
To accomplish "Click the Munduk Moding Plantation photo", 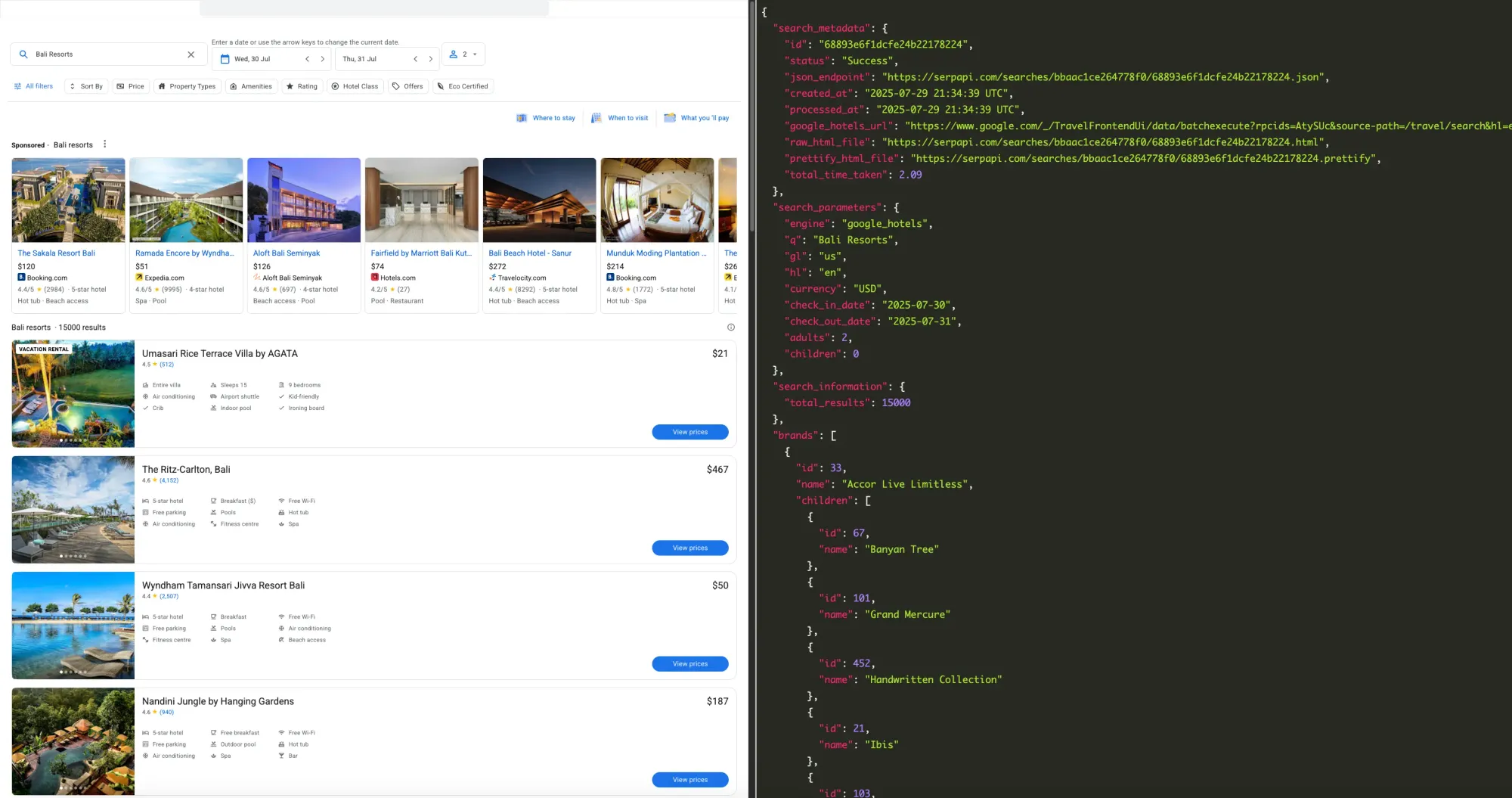I will pos(658,200).
